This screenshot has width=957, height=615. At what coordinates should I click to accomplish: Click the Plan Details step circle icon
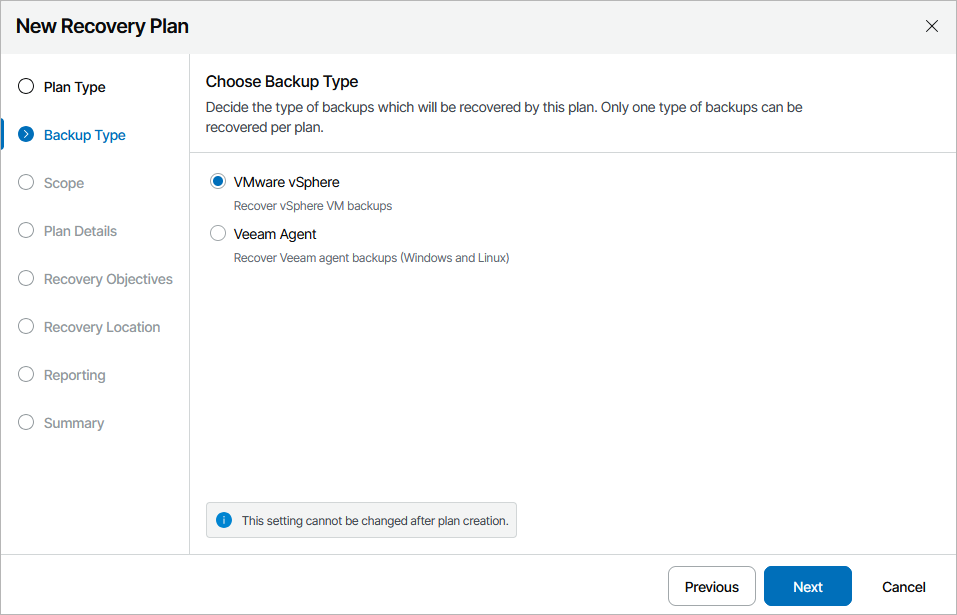[x=25, y=230]
